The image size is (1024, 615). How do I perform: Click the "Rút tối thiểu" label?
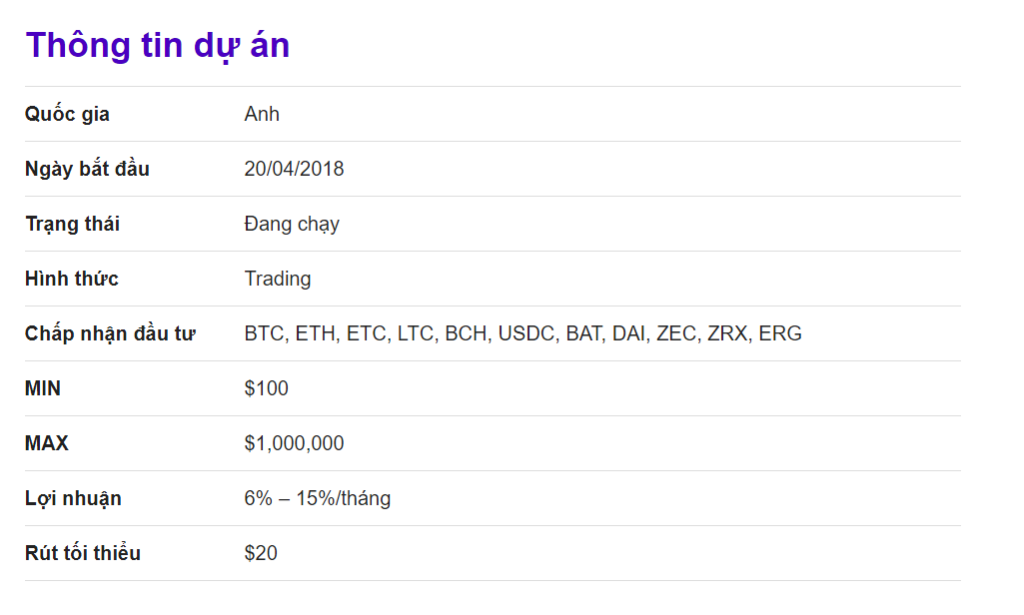click(82, 553)
